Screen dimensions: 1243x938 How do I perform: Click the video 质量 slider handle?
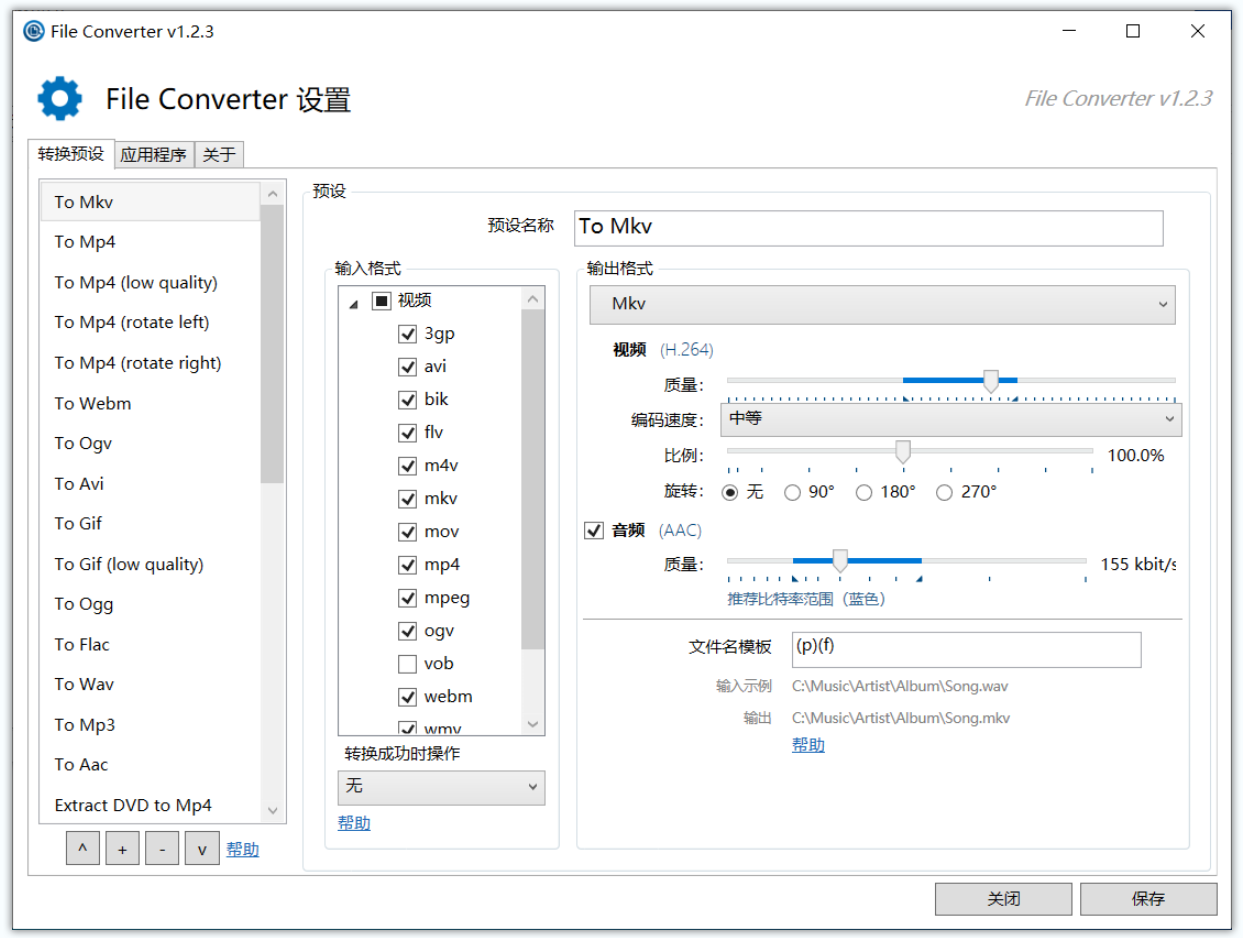coord(990,380)
